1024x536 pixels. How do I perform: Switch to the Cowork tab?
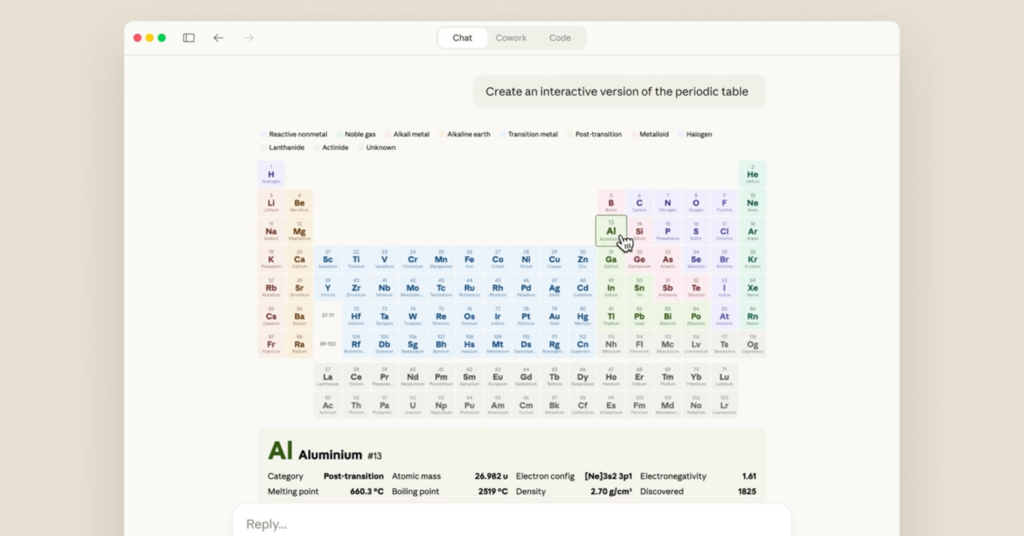tap(511, 38)
